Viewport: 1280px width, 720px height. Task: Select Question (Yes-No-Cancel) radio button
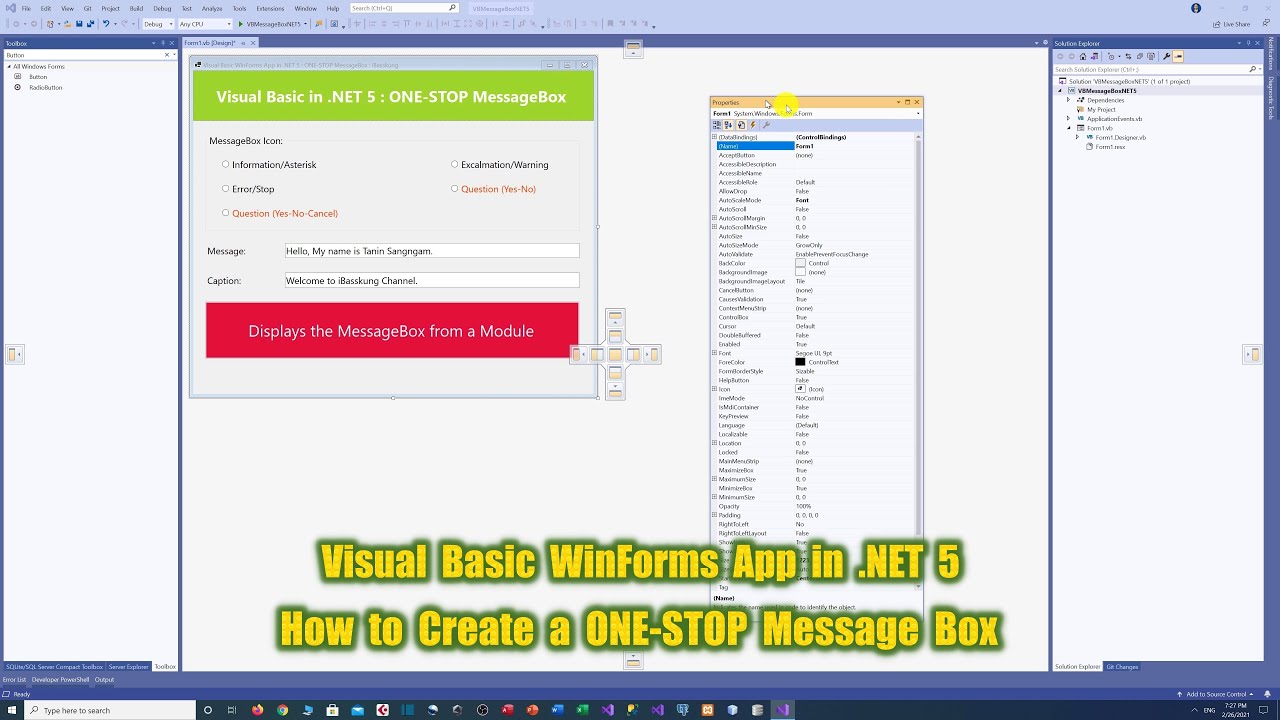tap(225, 212)
